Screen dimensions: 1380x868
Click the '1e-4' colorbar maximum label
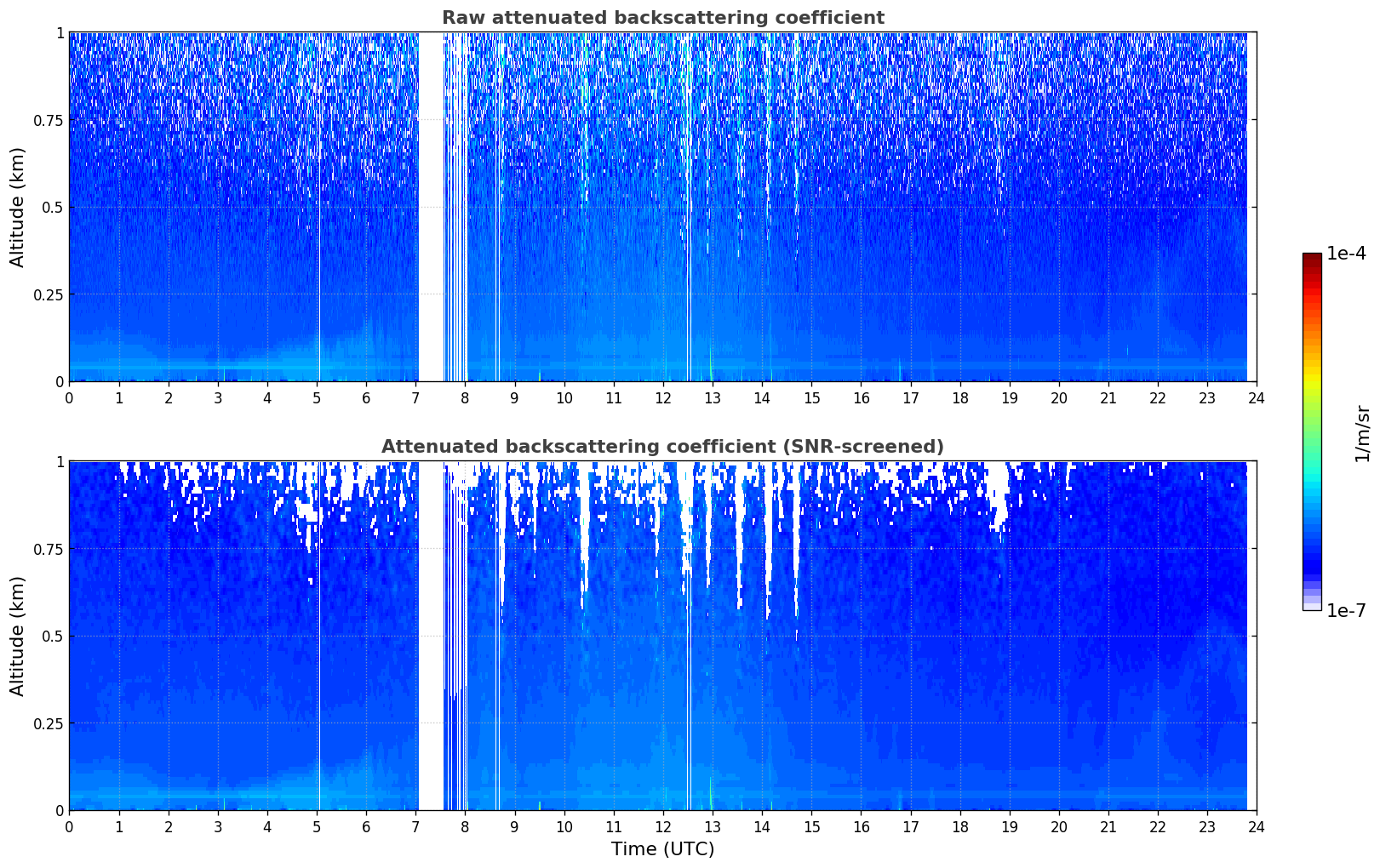pos(1346,254)
